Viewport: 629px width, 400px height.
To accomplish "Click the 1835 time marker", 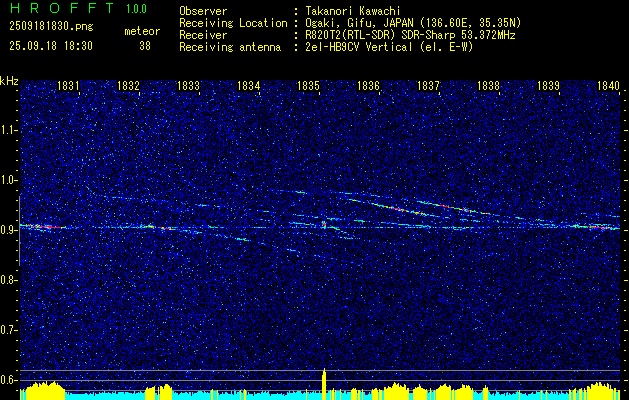I will click(308, 85).
